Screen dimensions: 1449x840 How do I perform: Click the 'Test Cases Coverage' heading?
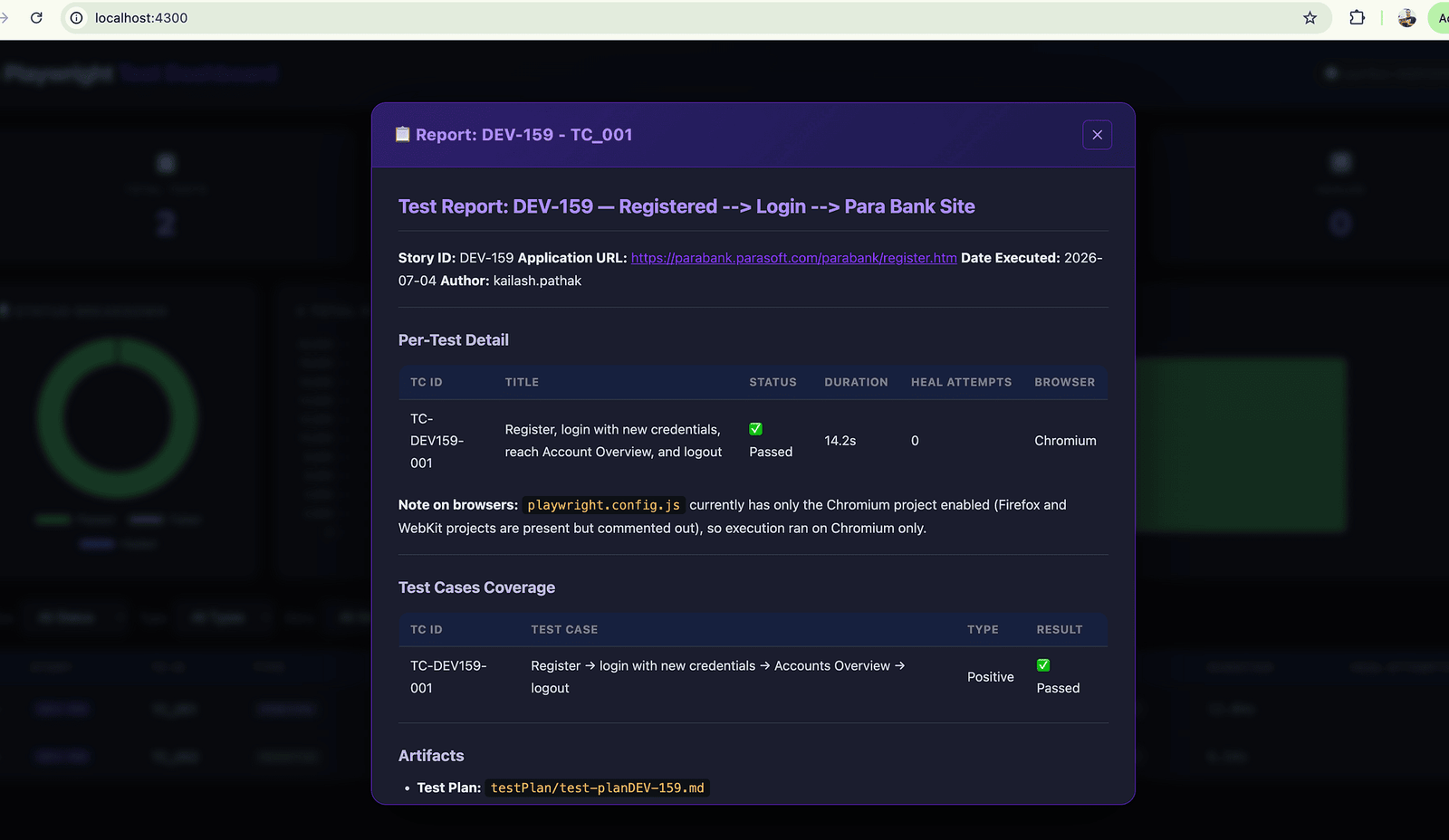476,587
